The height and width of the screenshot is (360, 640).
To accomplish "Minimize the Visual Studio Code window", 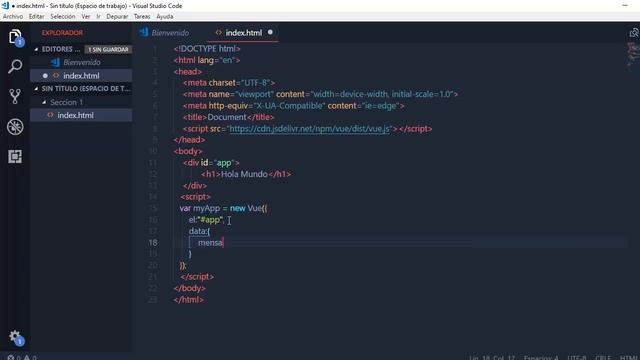I will [625, 6].
